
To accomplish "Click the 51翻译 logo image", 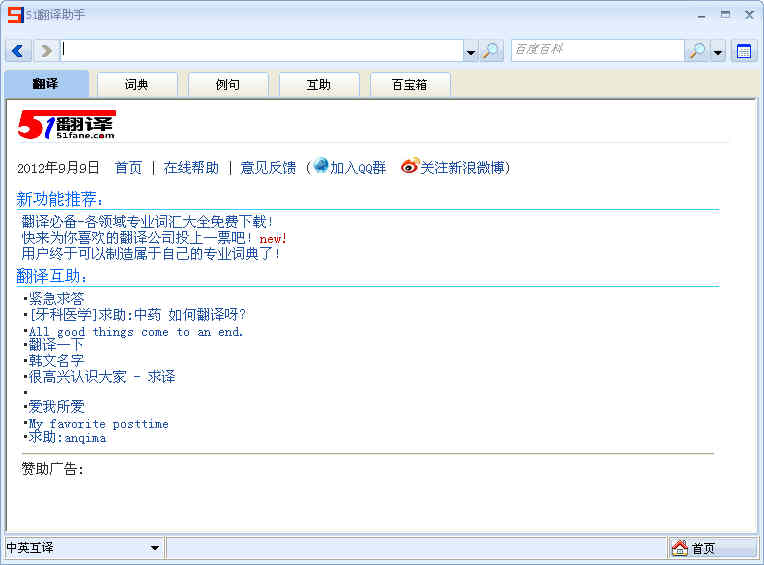I will 67,125.
